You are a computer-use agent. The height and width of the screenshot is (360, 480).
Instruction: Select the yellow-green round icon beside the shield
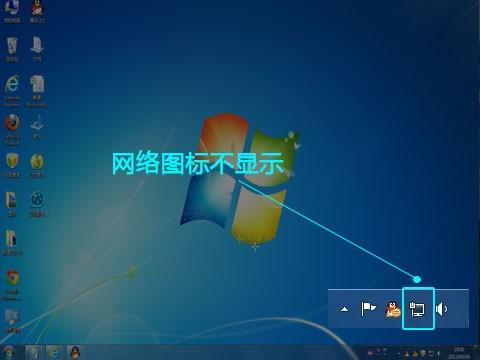pos(37,165)
